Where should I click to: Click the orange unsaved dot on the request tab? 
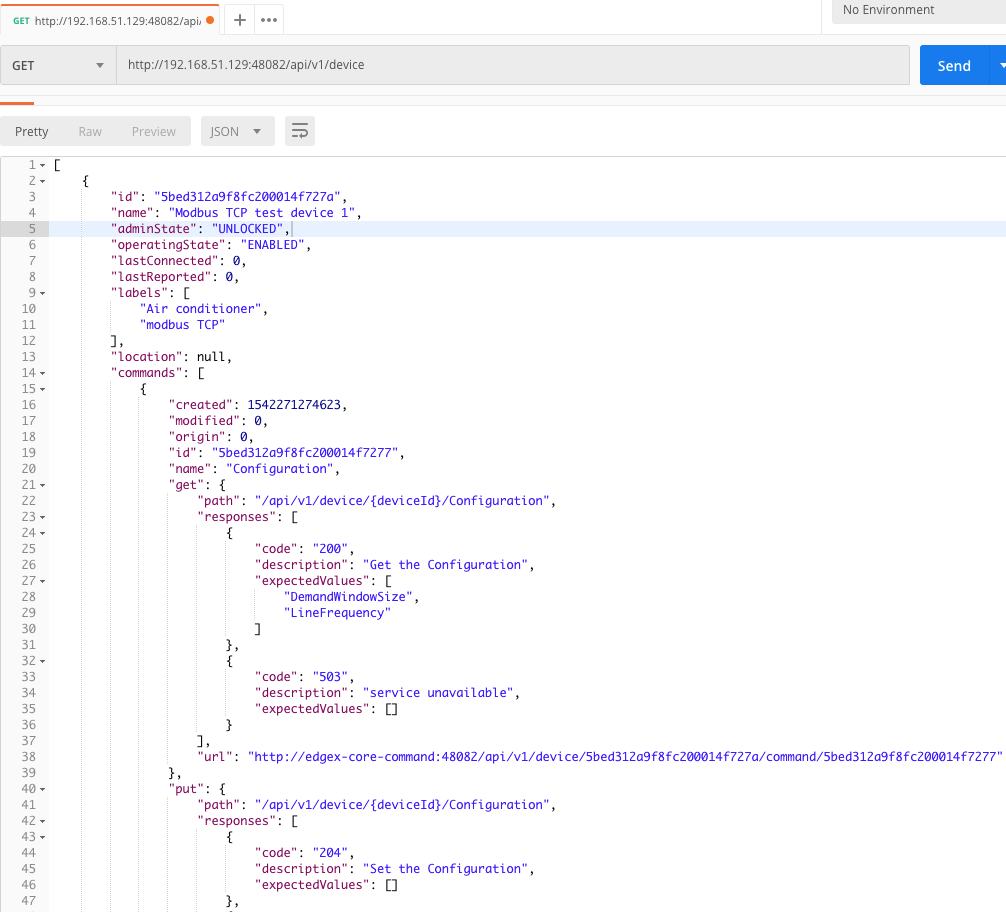tap(210, 20)
